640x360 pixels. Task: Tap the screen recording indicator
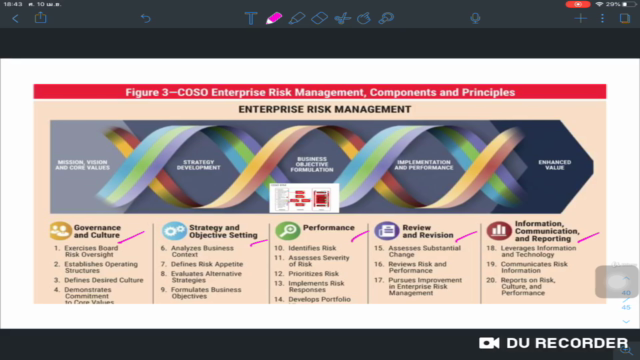coord(578,4)
